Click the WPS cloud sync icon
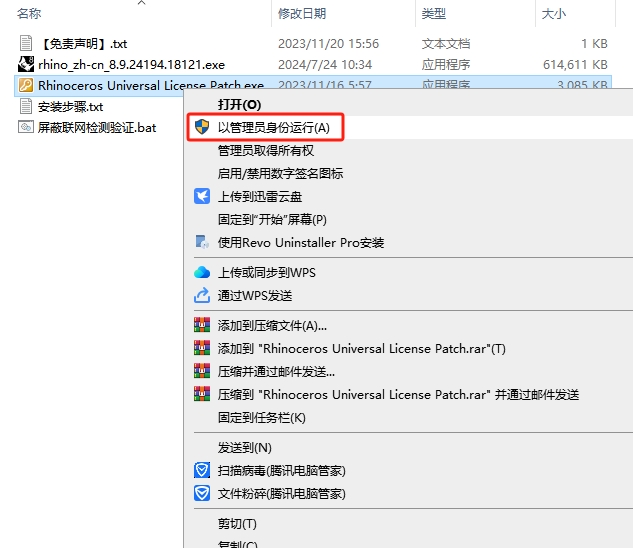Screen dimensions: 633x548 click(x=202, y=272)
